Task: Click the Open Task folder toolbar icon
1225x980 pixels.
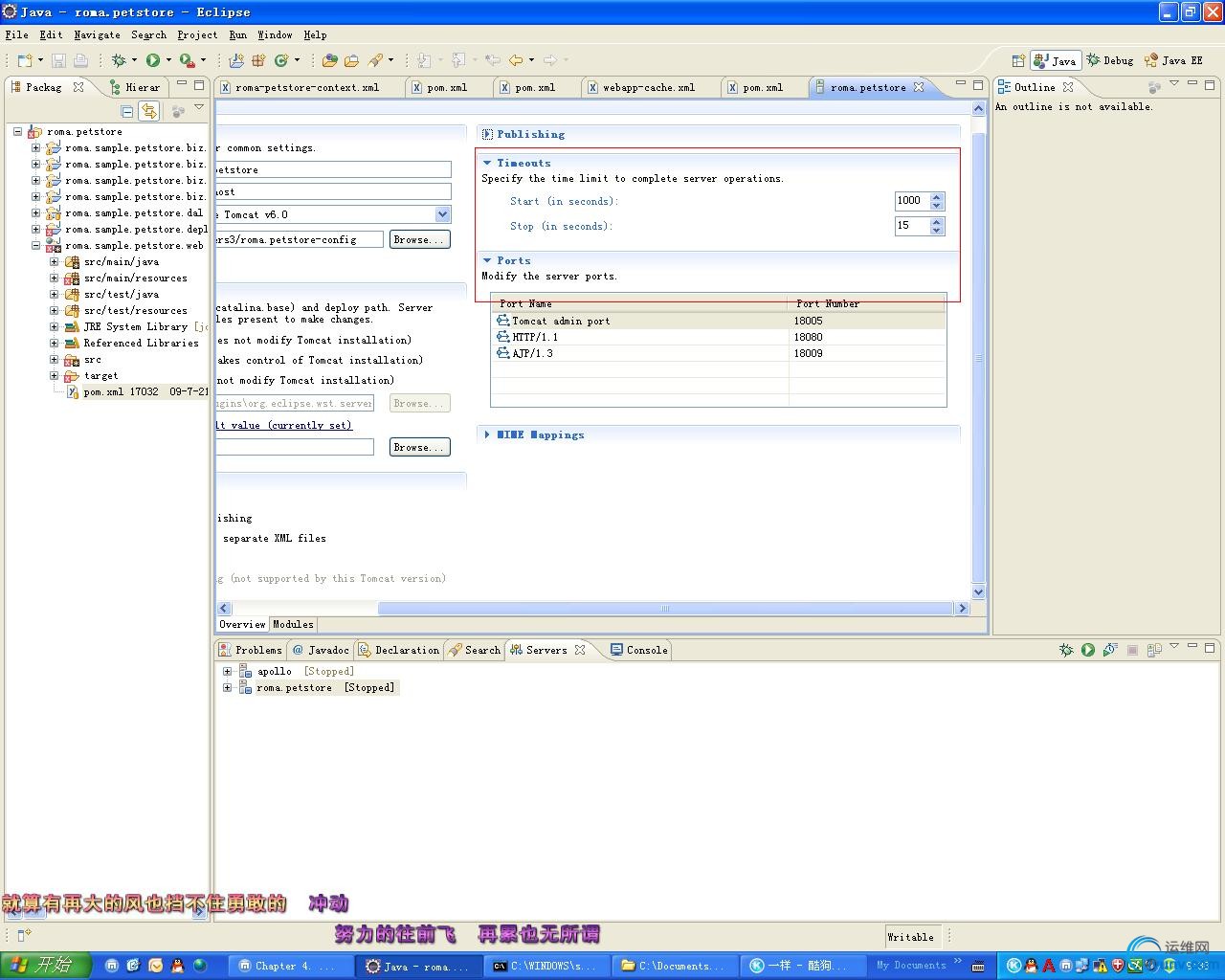Action: 351,60
